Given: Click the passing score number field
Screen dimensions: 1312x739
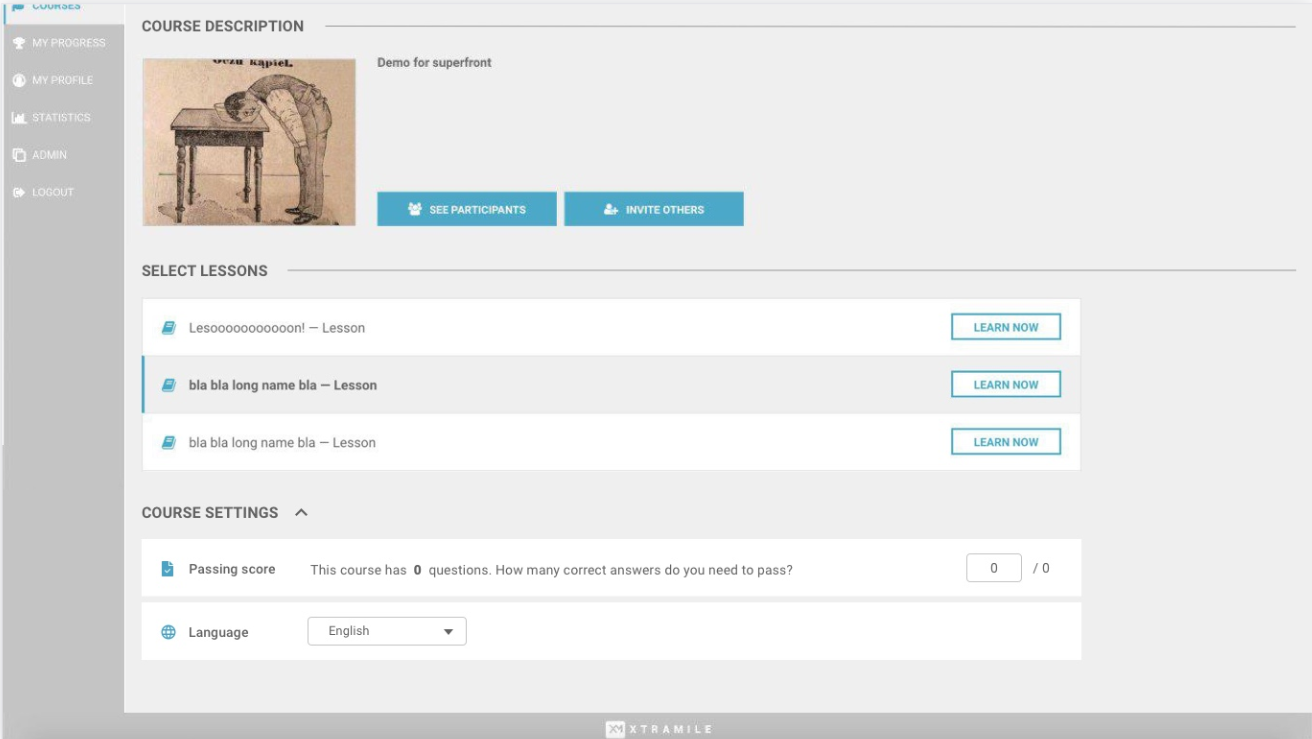Looking at the screenshot, I should [x=994, y=568].
